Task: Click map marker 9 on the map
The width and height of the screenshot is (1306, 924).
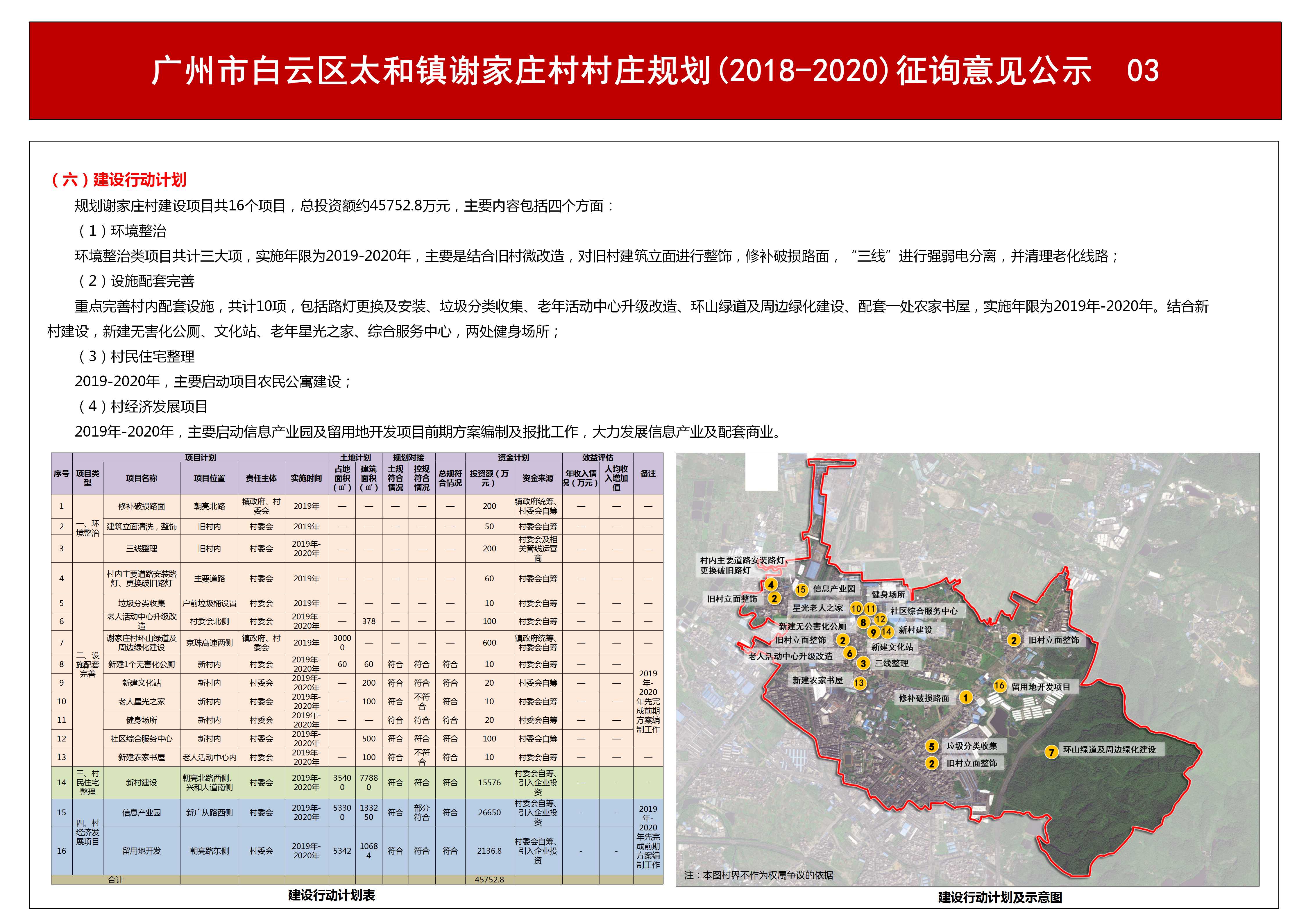Action: 873,632
